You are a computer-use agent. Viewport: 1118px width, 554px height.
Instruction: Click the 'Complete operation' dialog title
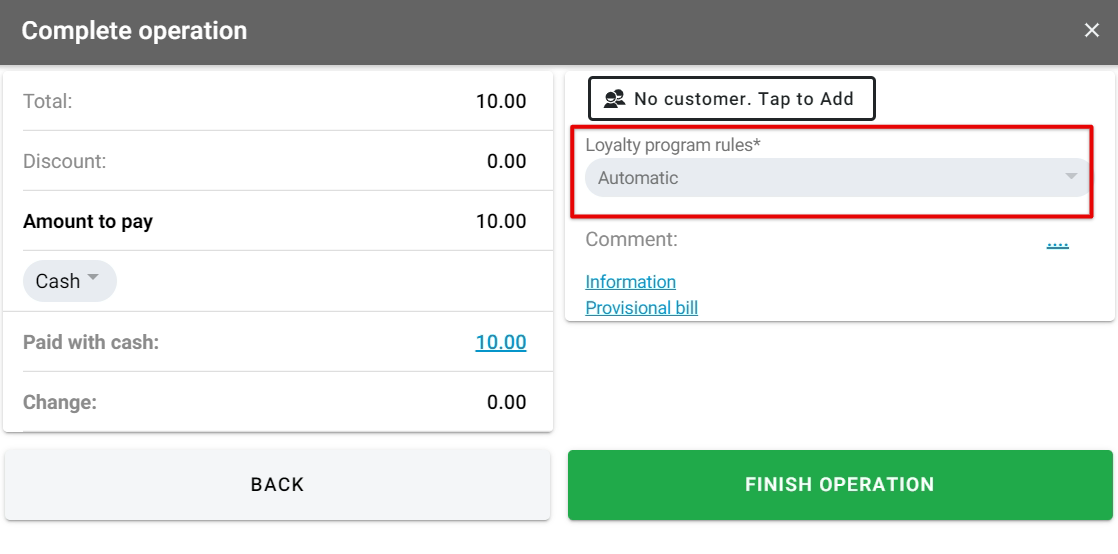click(134, 31)
